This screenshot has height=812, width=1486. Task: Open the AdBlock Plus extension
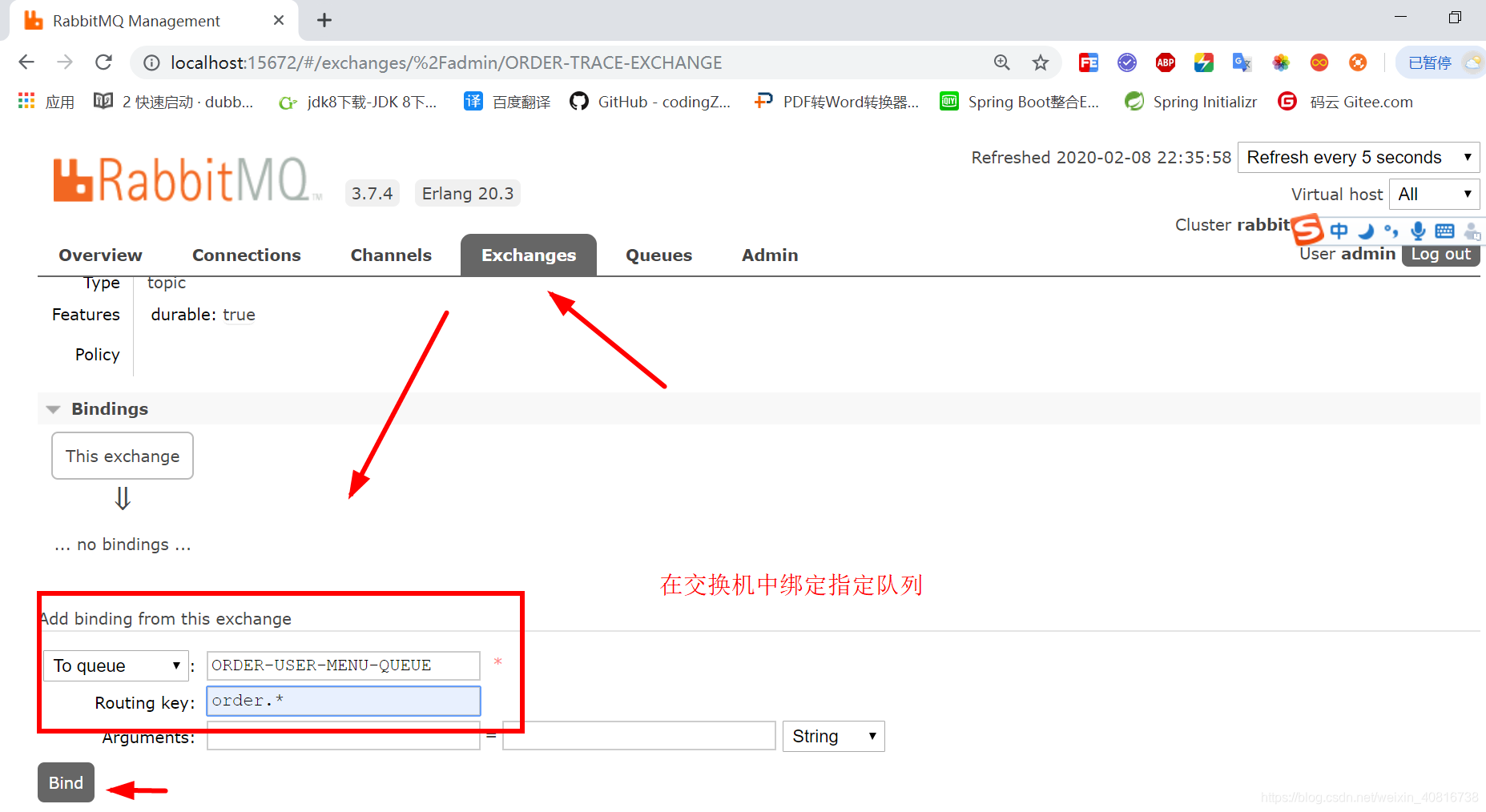click(1166, 62)
